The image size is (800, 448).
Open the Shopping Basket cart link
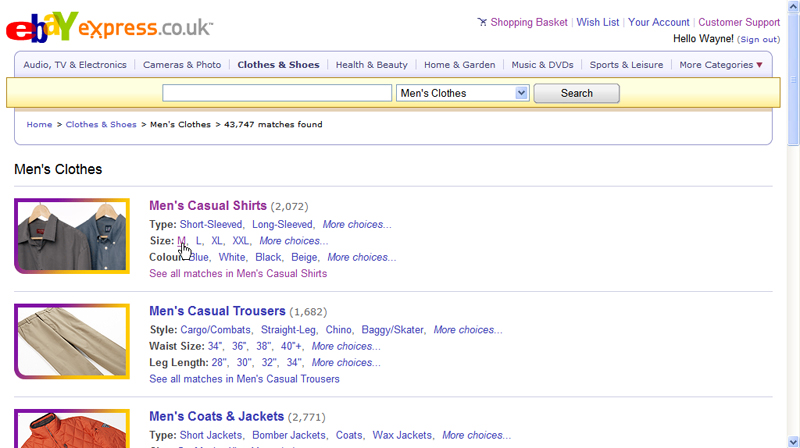coord(530,22)
